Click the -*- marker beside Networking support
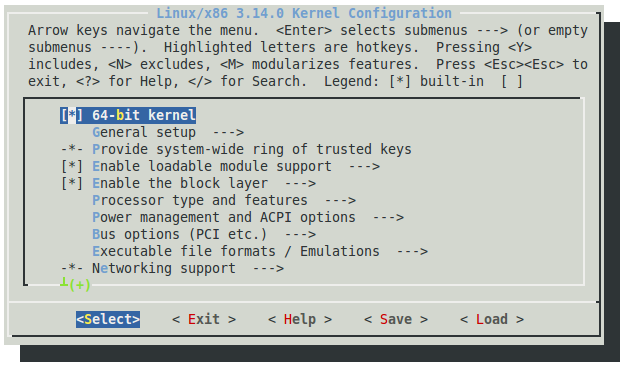This screenshot has height=368, width=626. 72,268
